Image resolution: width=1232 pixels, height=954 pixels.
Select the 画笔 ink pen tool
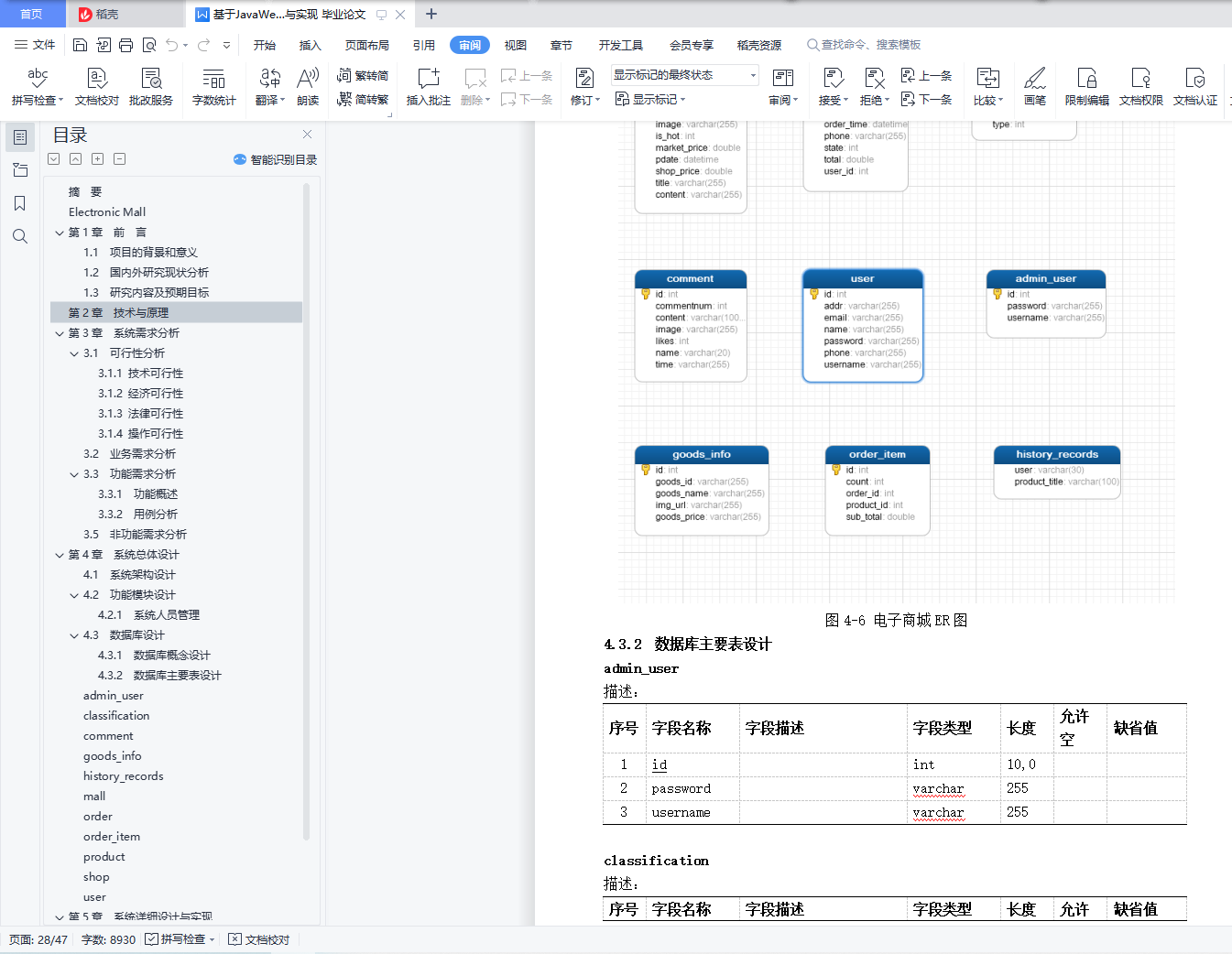[1035, 87]
